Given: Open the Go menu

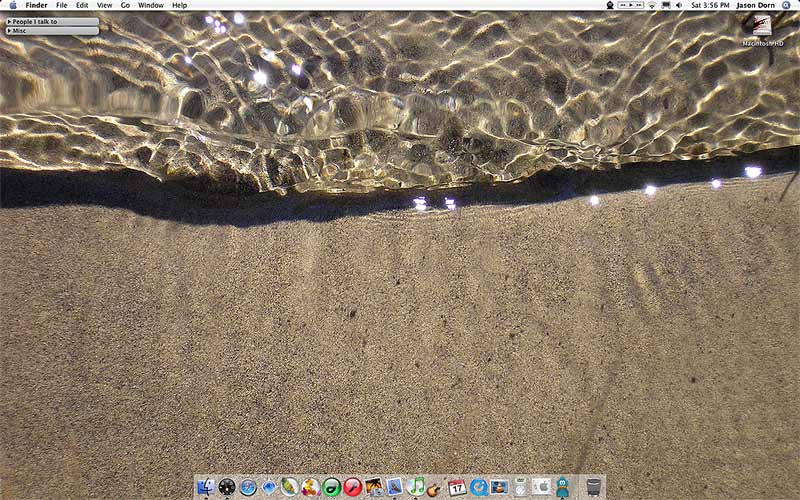Looking at the screenshot, I should click(x=125, y=5).
